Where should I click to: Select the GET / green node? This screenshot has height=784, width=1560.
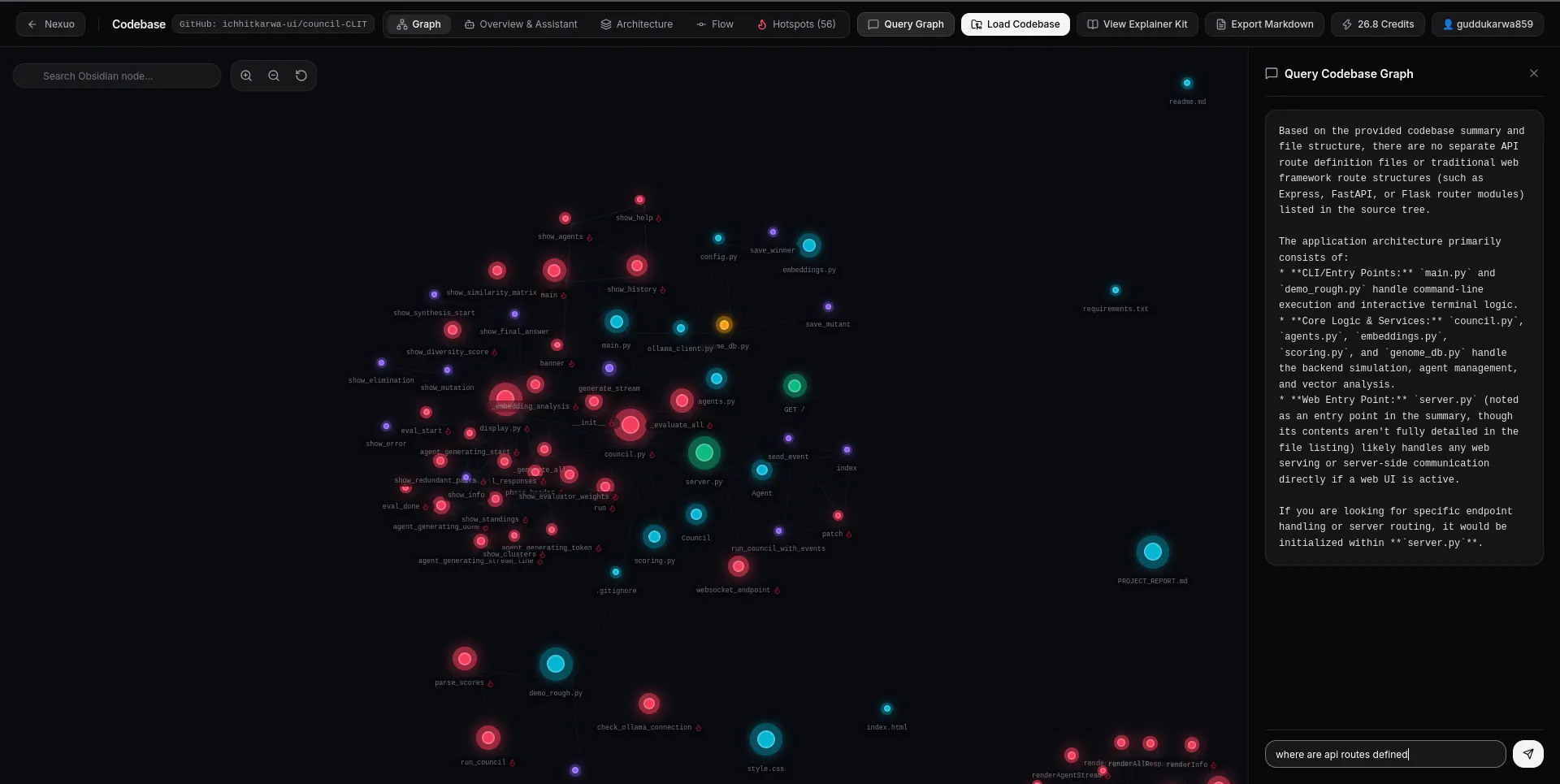tap(795, 386)
